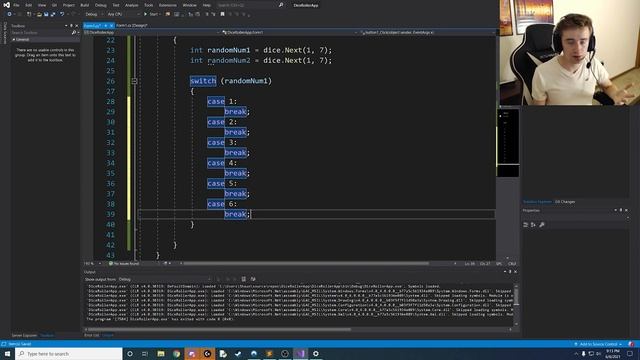The width and height of the screenshot is (640, 360).
Task: Click randomNum2 variable on line 24
Action: pos(229,60)
